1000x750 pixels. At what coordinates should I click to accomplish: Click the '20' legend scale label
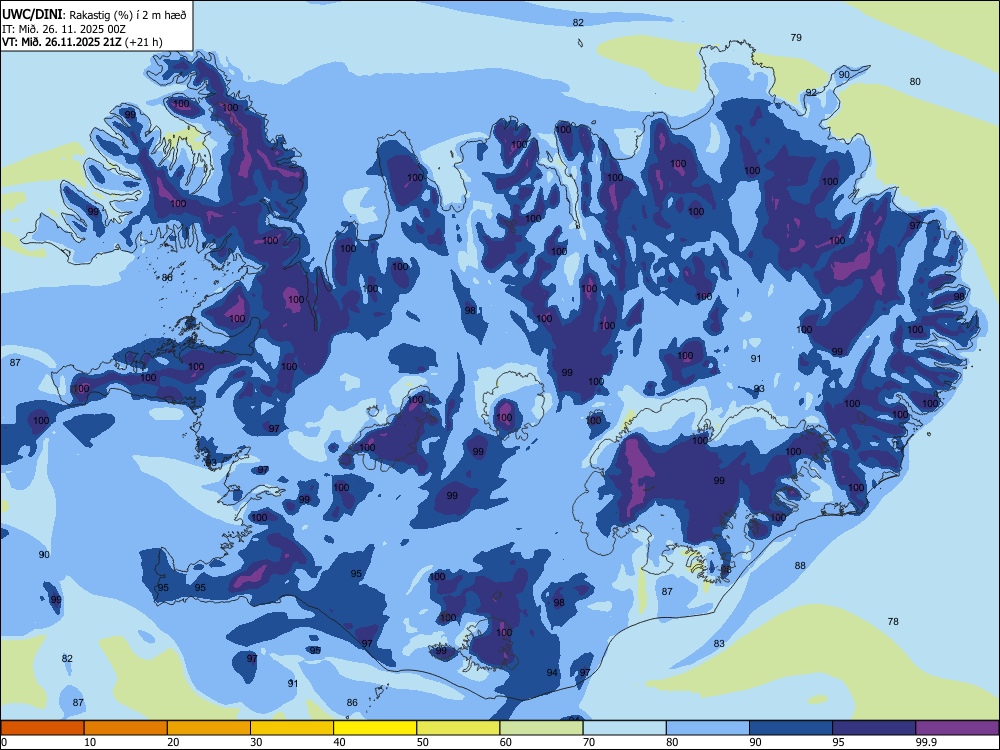click(173, 742)
